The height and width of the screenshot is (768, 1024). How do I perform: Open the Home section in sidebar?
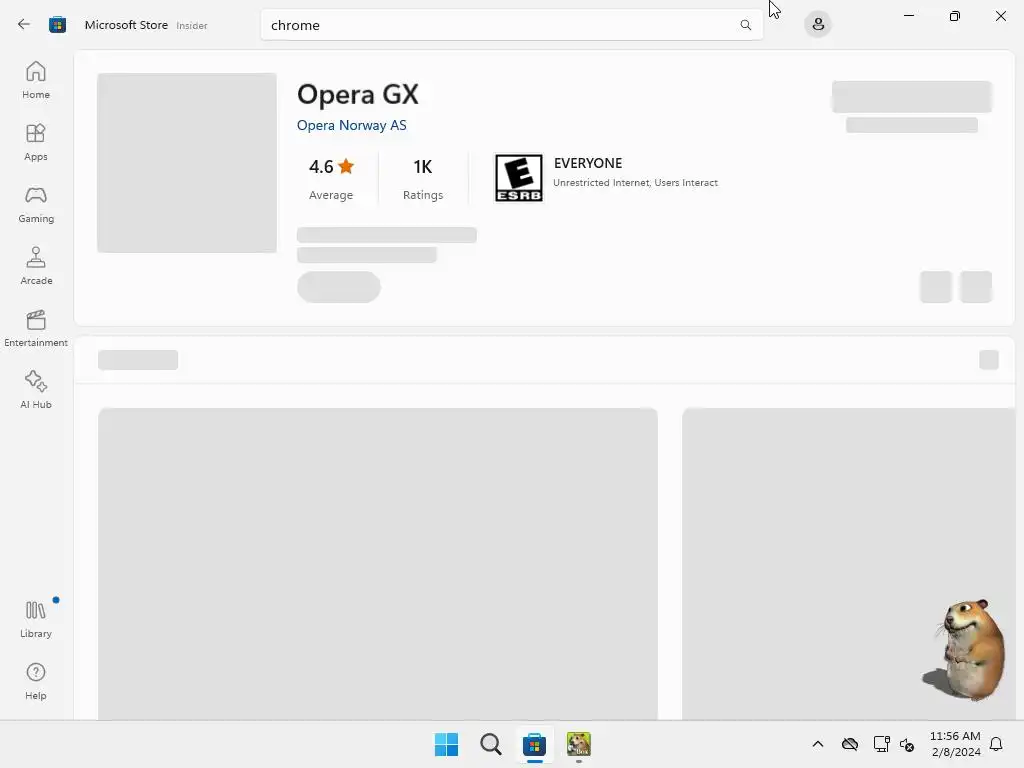click(x=36, y=80)
